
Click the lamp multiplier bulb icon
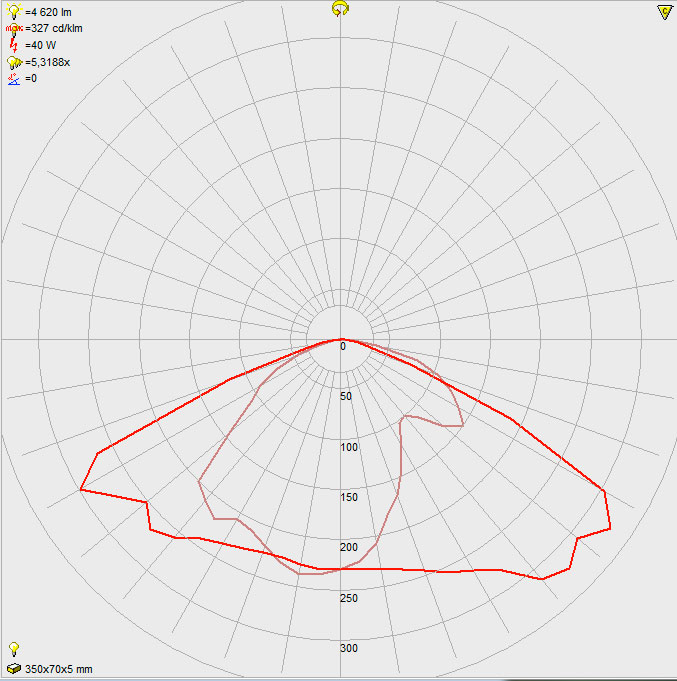pyautogui.click(x=14, y=63)
